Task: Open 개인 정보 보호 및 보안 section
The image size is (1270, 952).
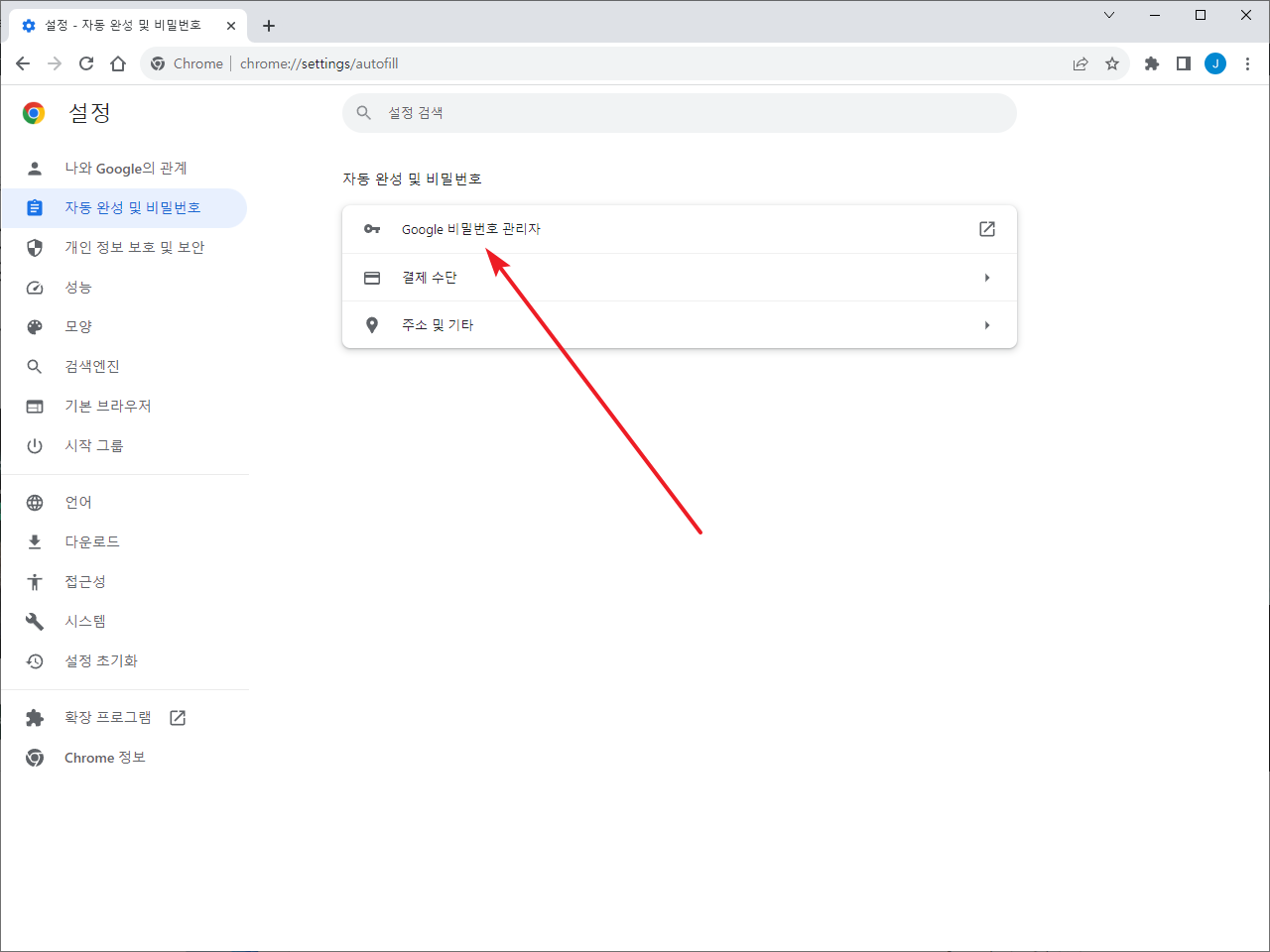Action: (124, 248)
